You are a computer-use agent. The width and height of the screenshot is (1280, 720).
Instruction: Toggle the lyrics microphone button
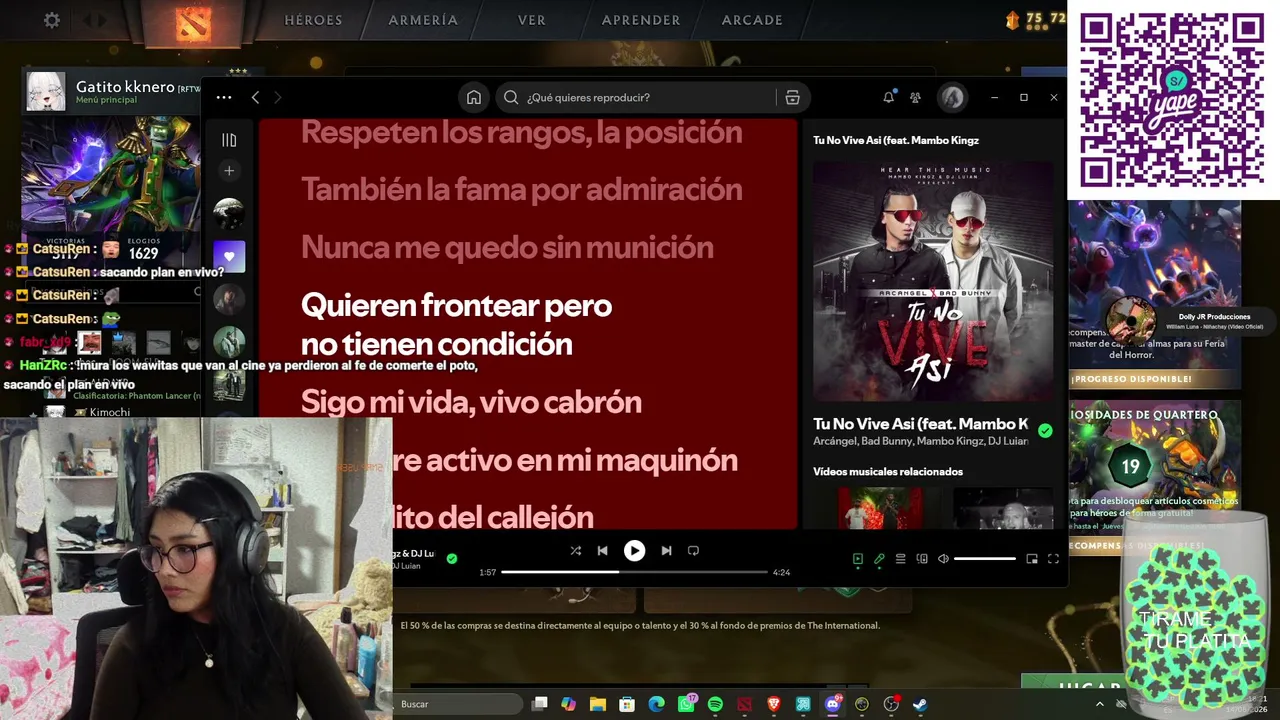pyautogui.click(x=879, y=559)
